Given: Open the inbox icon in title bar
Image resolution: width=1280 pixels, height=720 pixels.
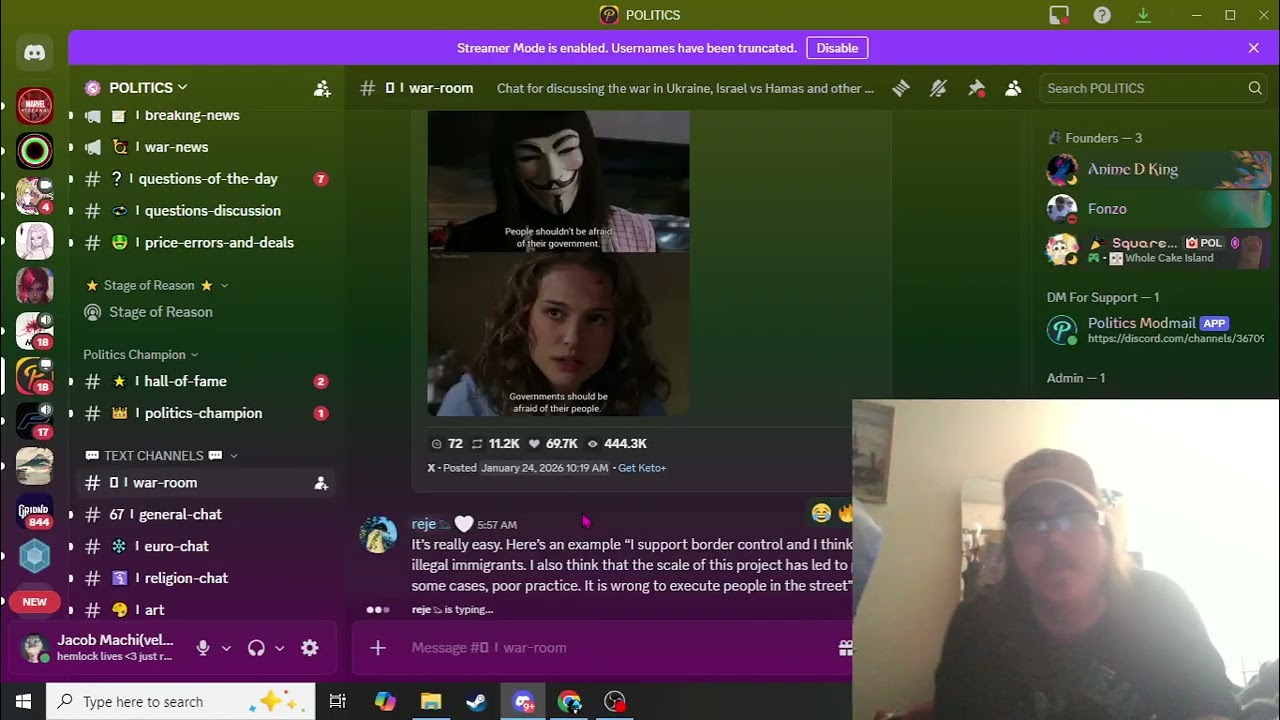Looking at the screenshot, I should pos(1059,15).
